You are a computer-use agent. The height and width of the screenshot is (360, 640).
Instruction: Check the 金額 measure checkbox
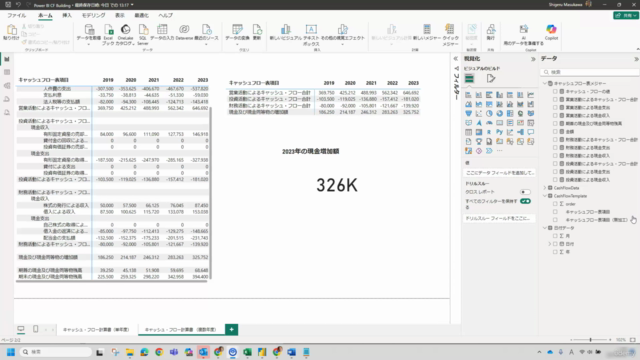point(555,131)
